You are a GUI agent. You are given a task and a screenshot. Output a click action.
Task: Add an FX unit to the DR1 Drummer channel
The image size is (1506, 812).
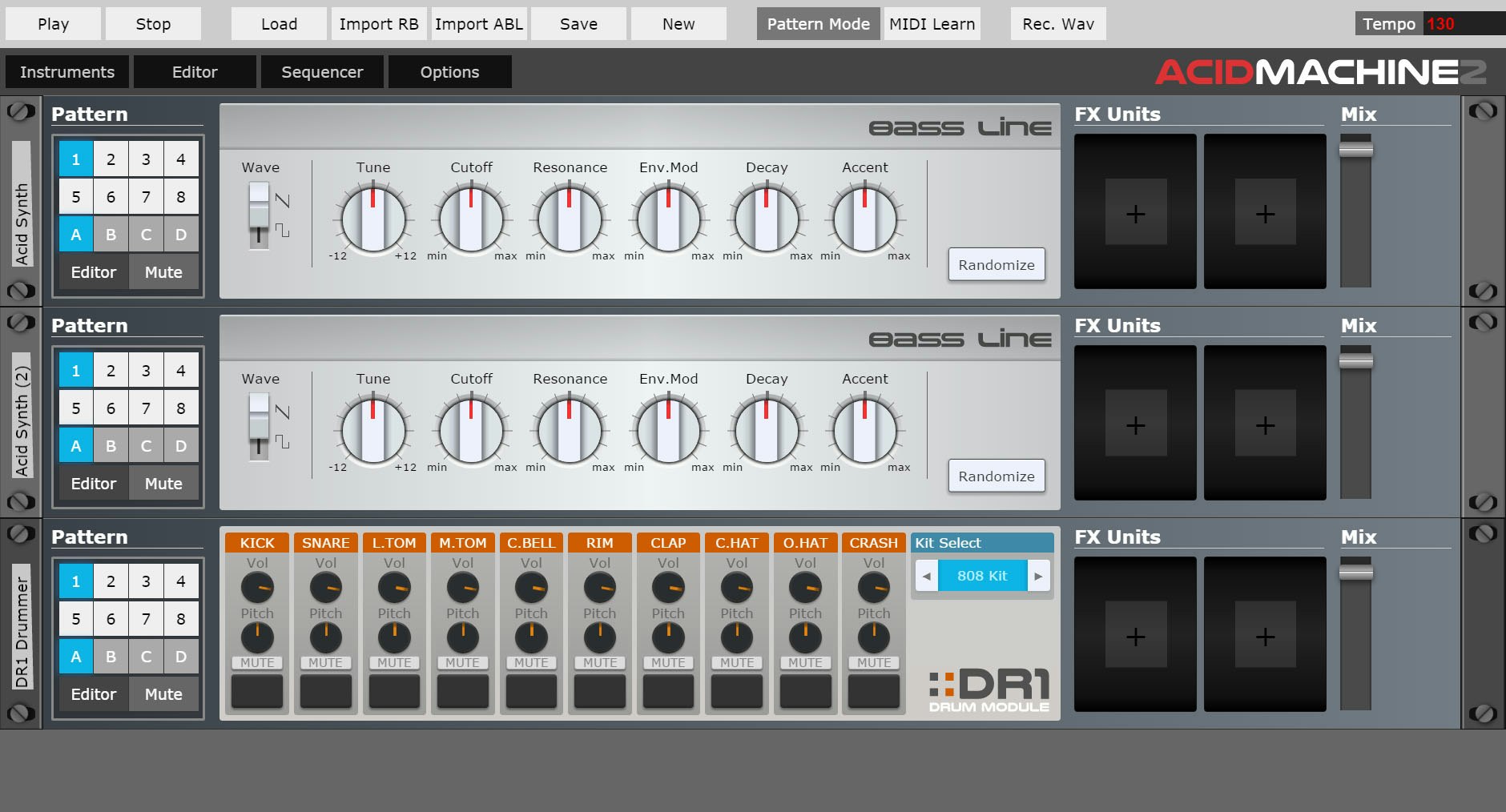1135,636
